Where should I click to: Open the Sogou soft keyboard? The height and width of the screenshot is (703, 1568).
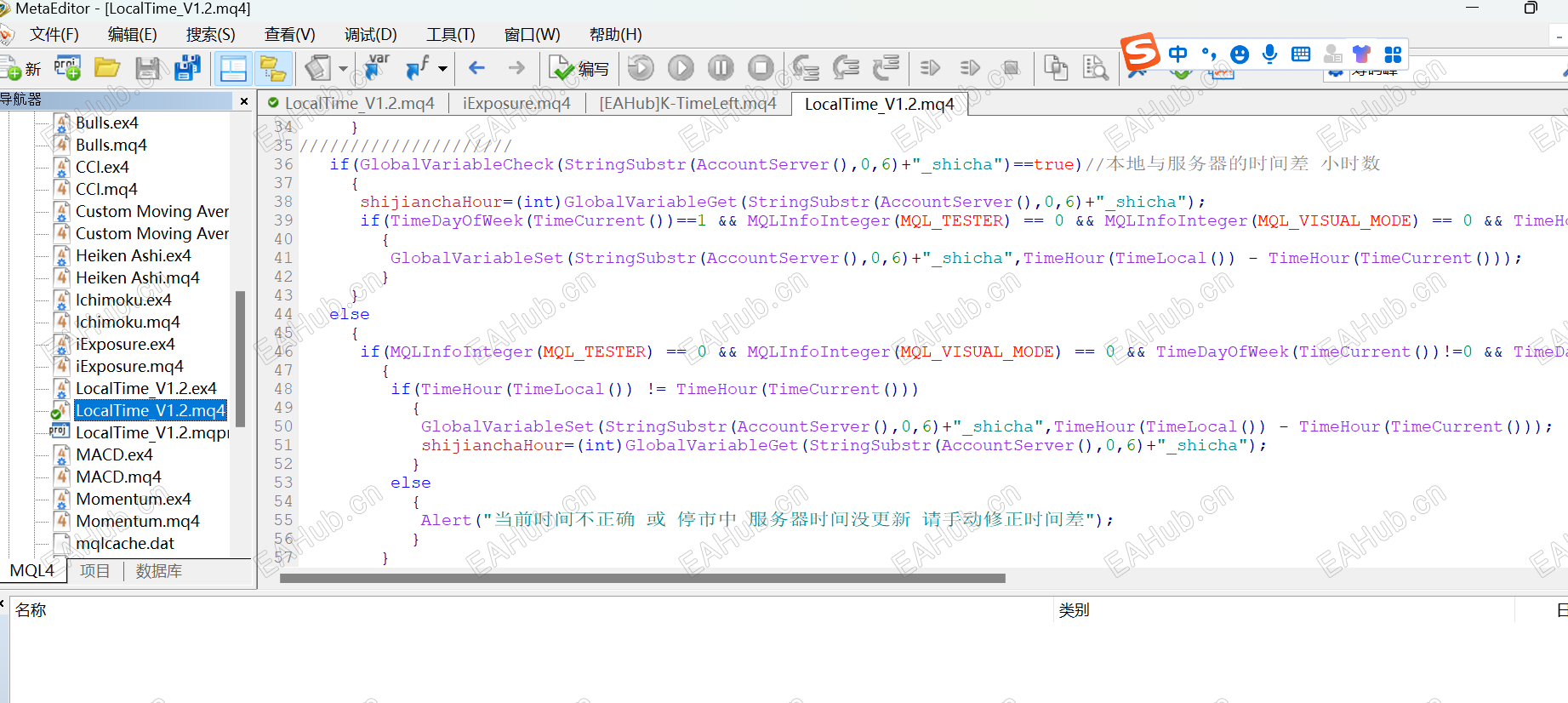1301,54
